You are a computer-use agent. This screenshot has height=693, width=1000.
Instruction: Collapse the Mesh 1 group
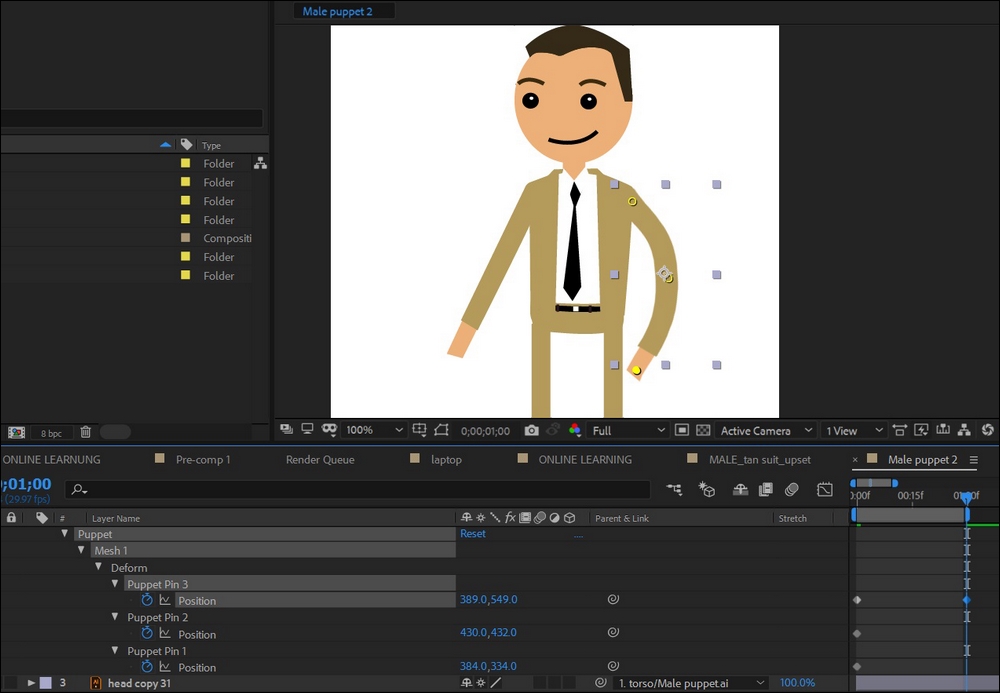[81, 550]
